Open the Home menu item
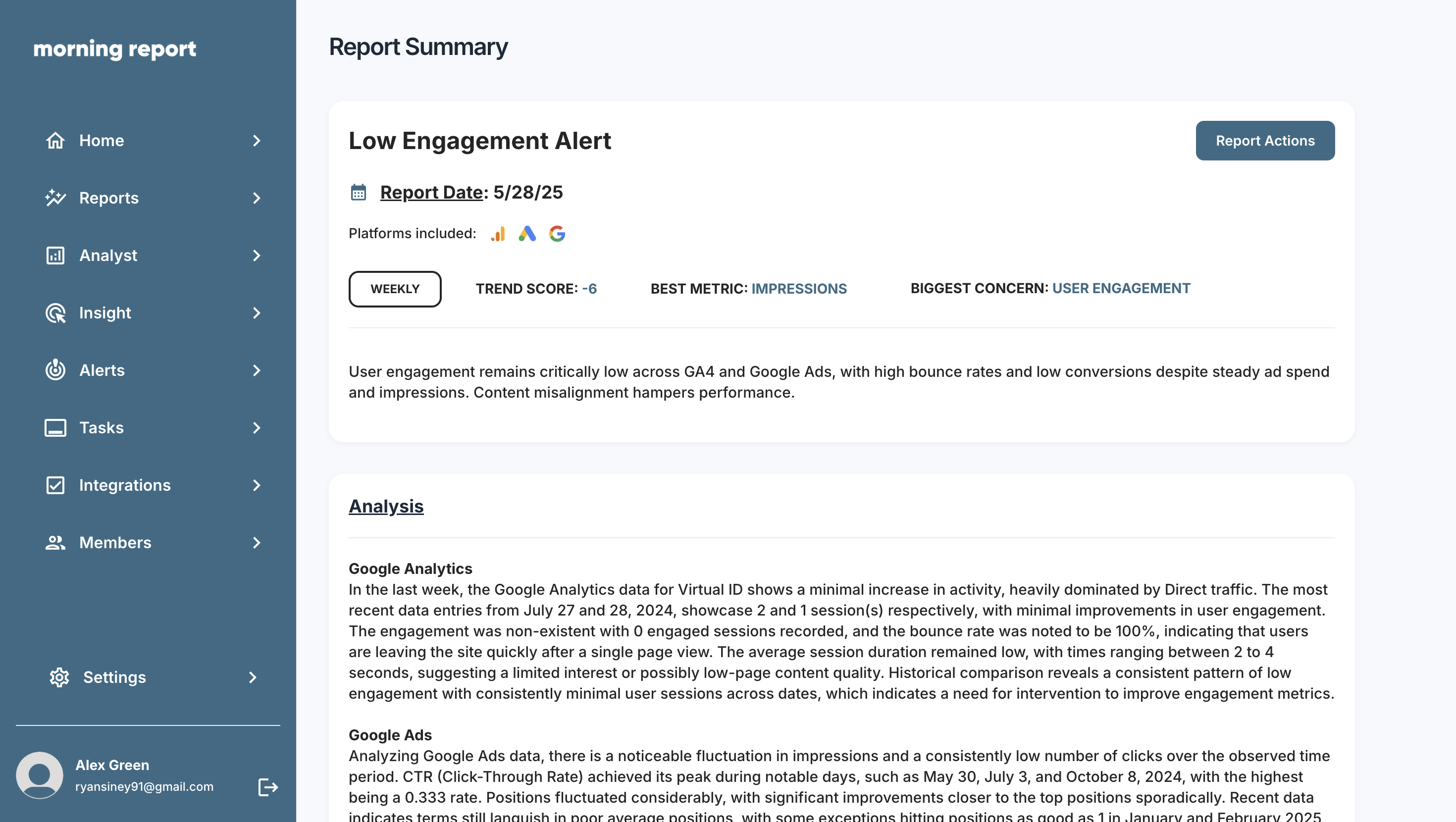 [x=154, y=140]
